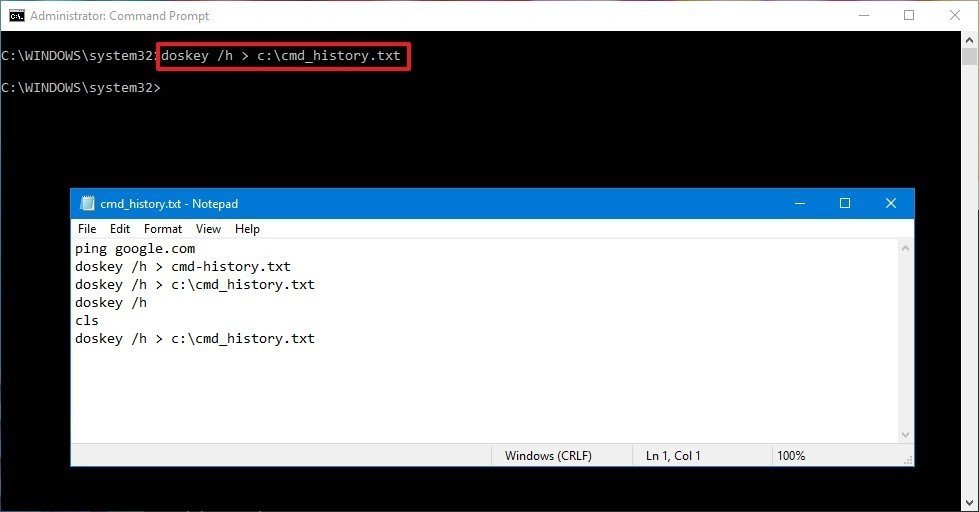Minimize the Command Prompt window
Screen dimensions: 979x512
[x=863, y=16]
